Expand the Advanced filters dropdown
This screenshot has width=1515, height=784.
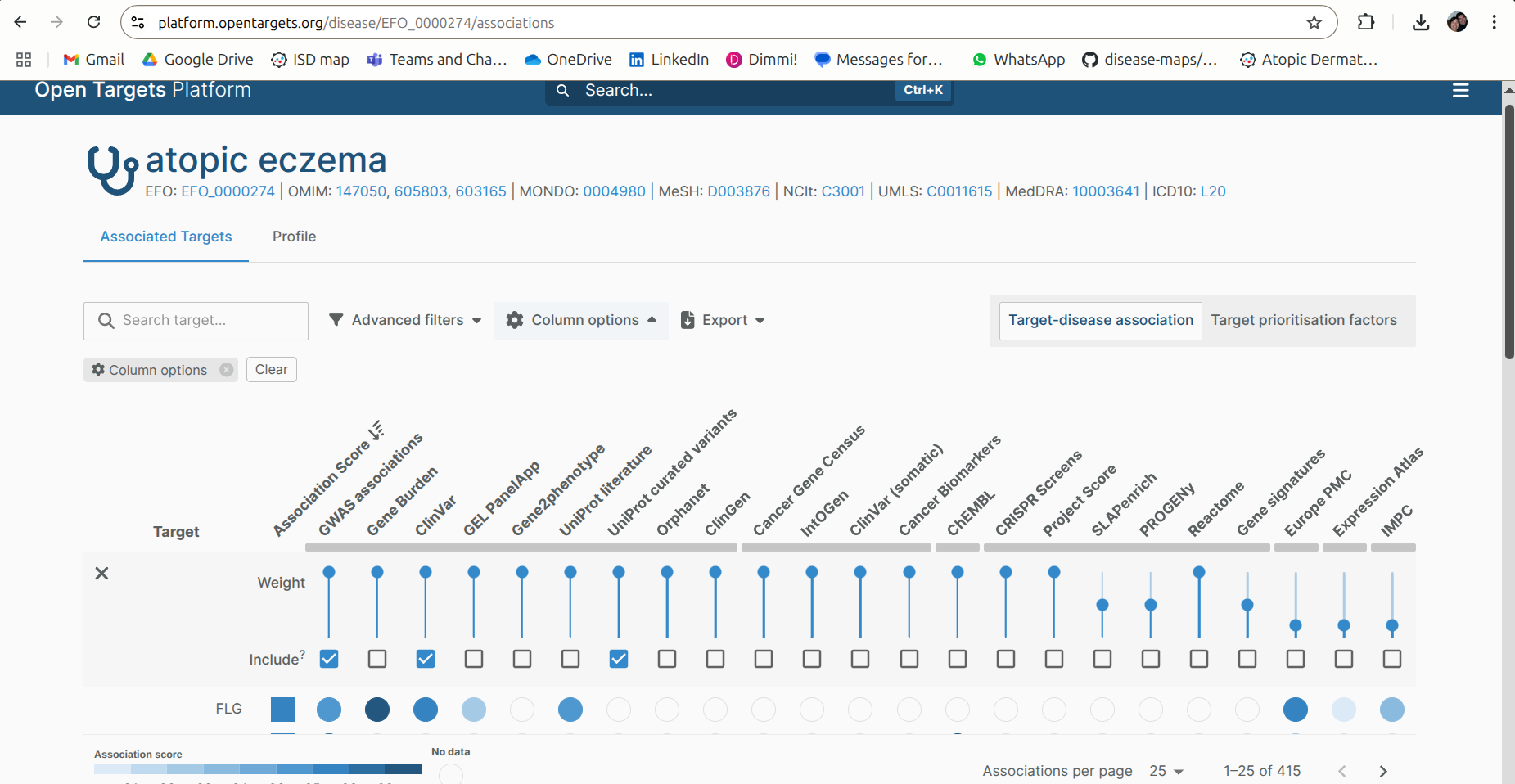coord(405,320)
